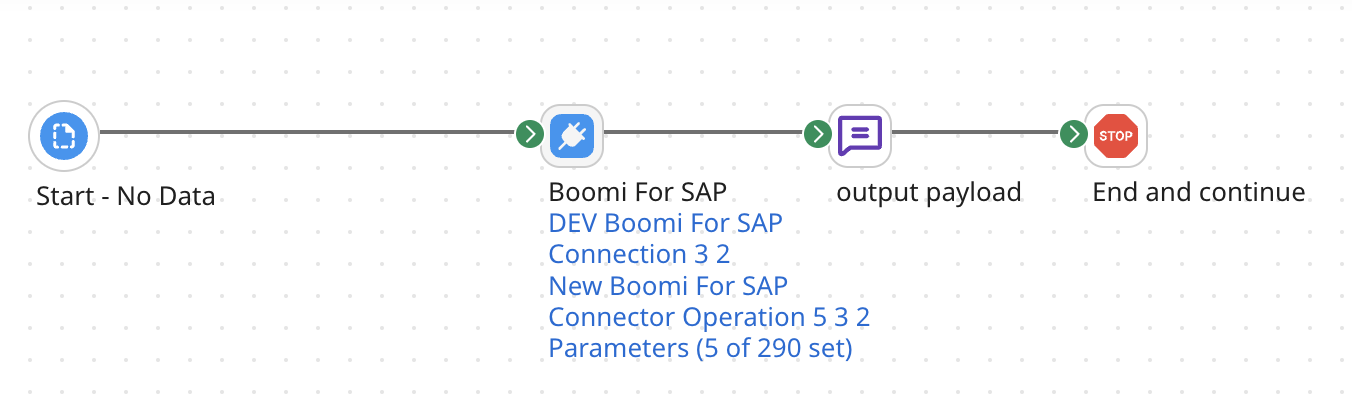The image size is (1352, 404).
Task: Select the path line from Start to connector
Action: click(x=300, y=133)
